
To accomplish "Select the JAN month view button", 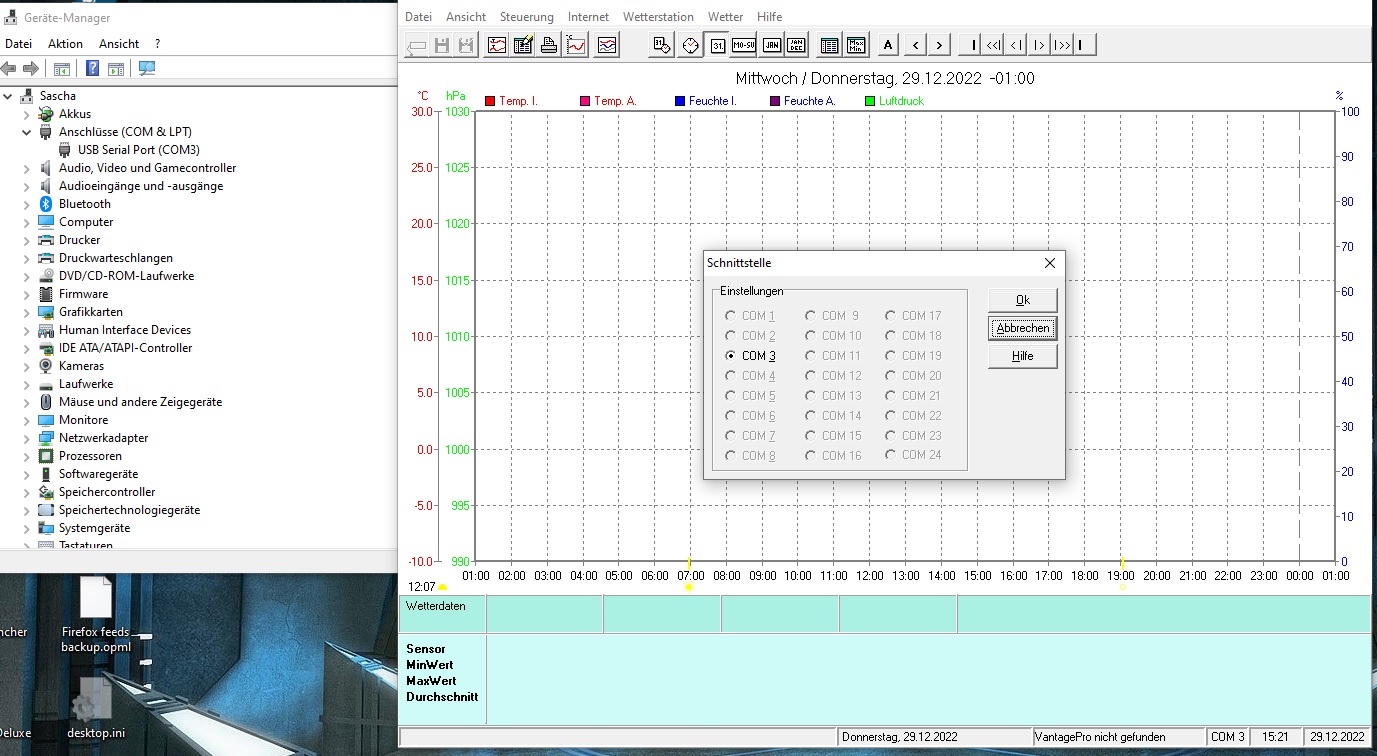I will click(x=771, y=45).
